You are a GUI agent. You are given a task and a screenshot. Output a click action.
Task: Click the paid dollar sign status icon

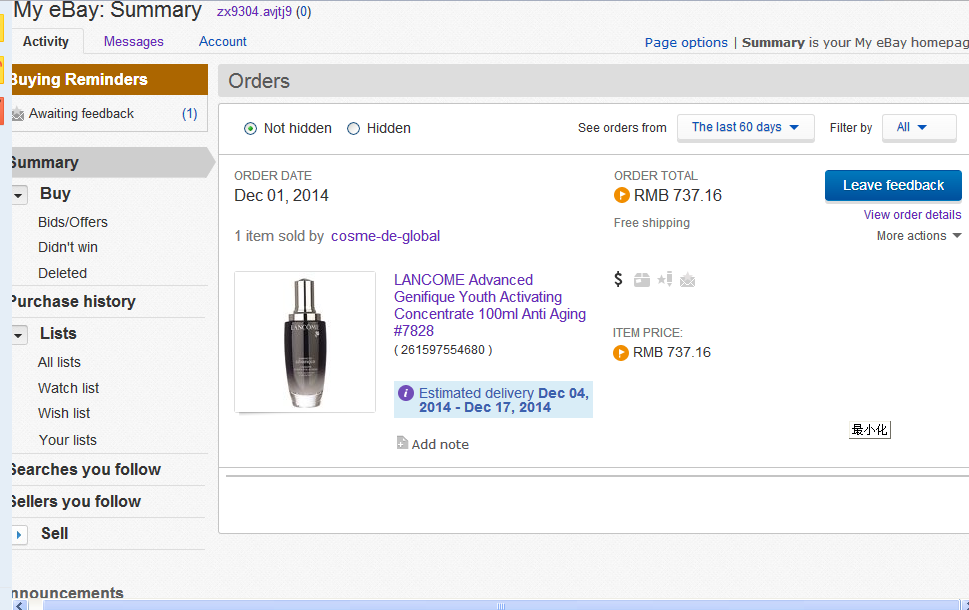point(618,279)
